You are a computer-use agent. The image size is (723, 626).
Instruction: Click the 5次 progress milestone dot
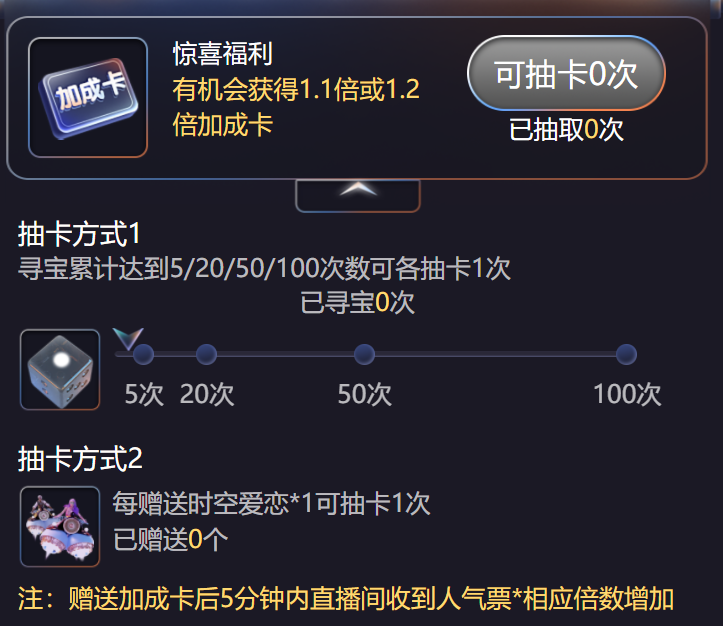[x=143, y=354]
